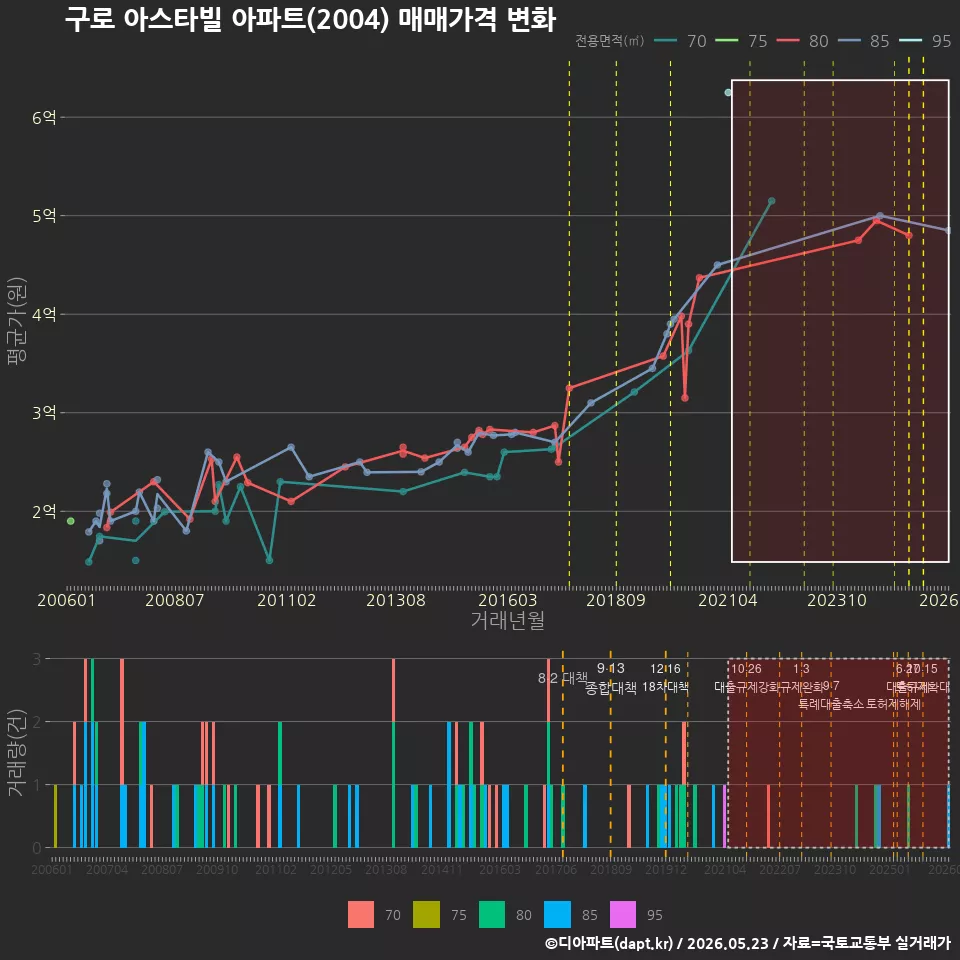Click the '201603' label on the price chart axis
The image size is (960, 960).
tap(508, 600)
